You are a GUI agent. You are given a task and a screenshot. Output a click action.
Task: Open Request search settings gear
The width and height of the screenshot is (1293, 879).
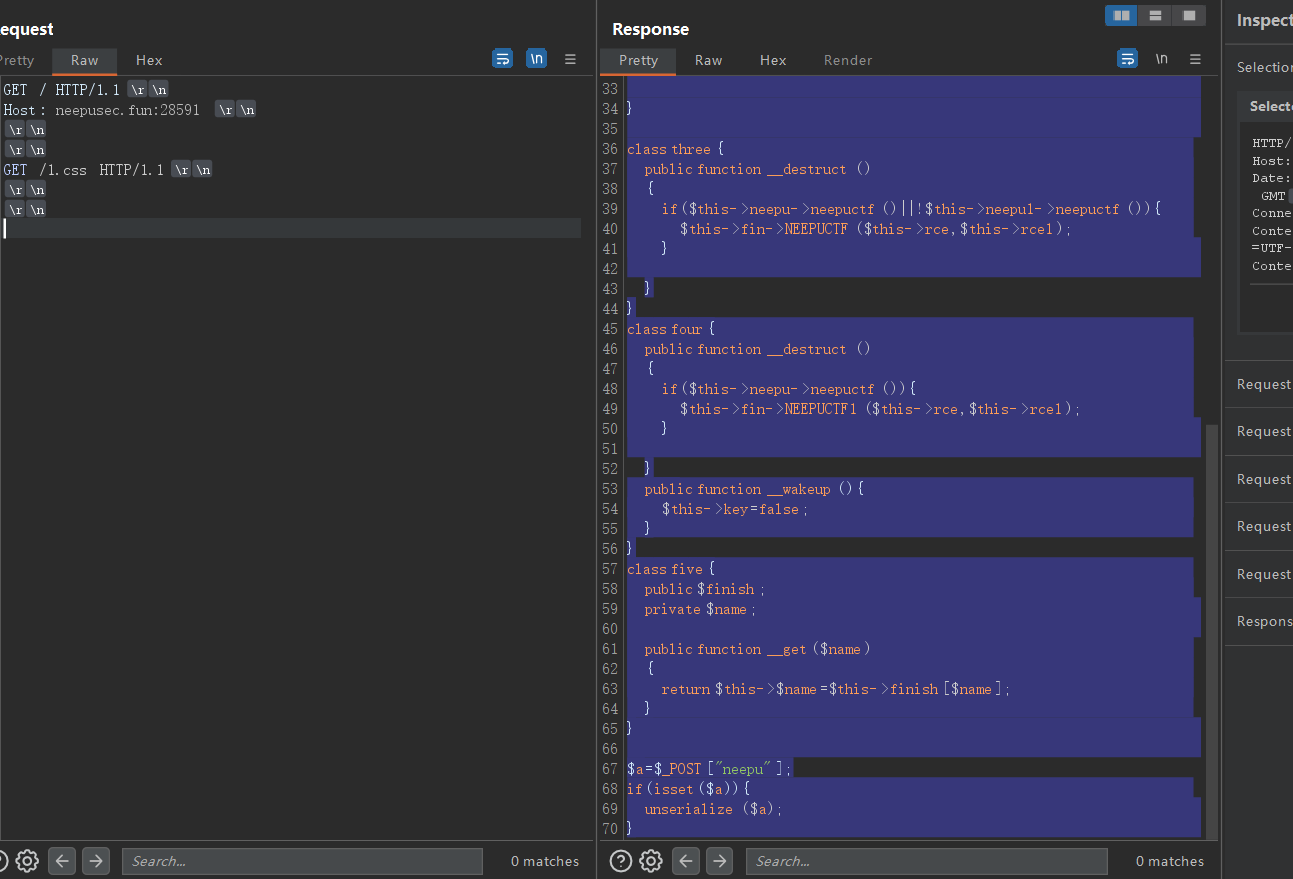pyautogui.click(x=27, y=860)
